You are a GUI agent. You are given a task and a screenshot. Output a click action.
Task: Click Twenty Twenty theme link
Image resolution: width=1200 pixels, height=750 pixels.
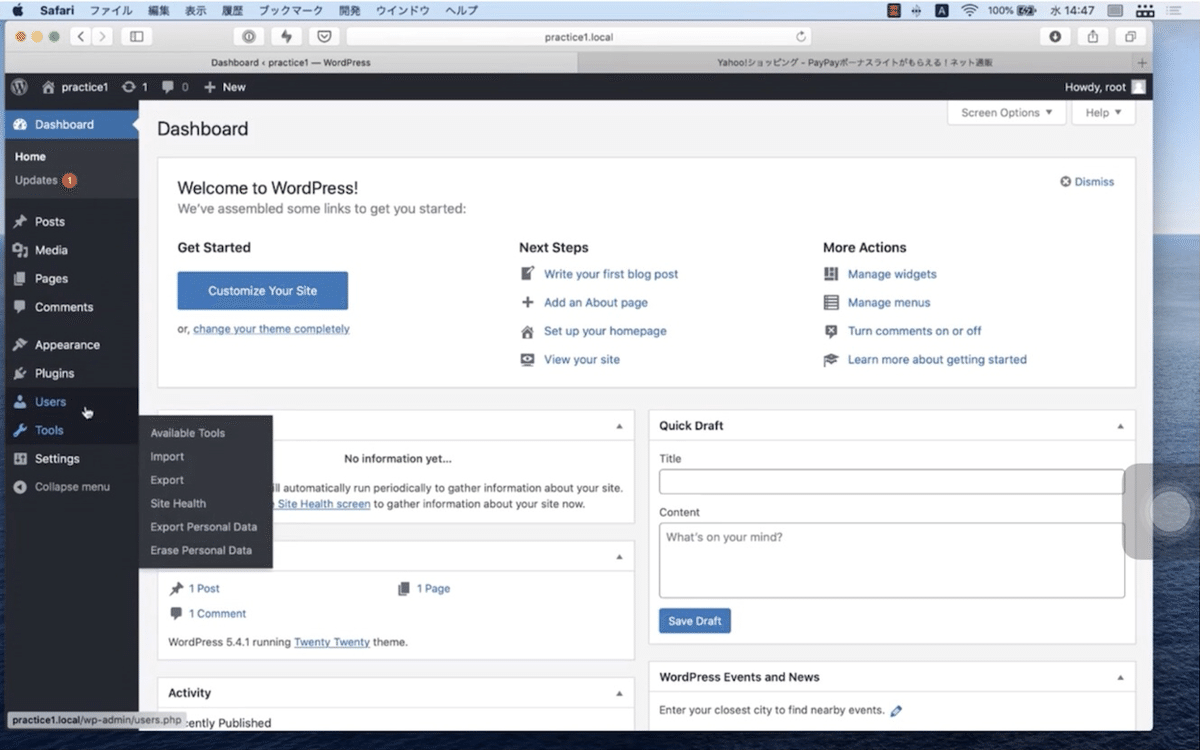[332, 642]
